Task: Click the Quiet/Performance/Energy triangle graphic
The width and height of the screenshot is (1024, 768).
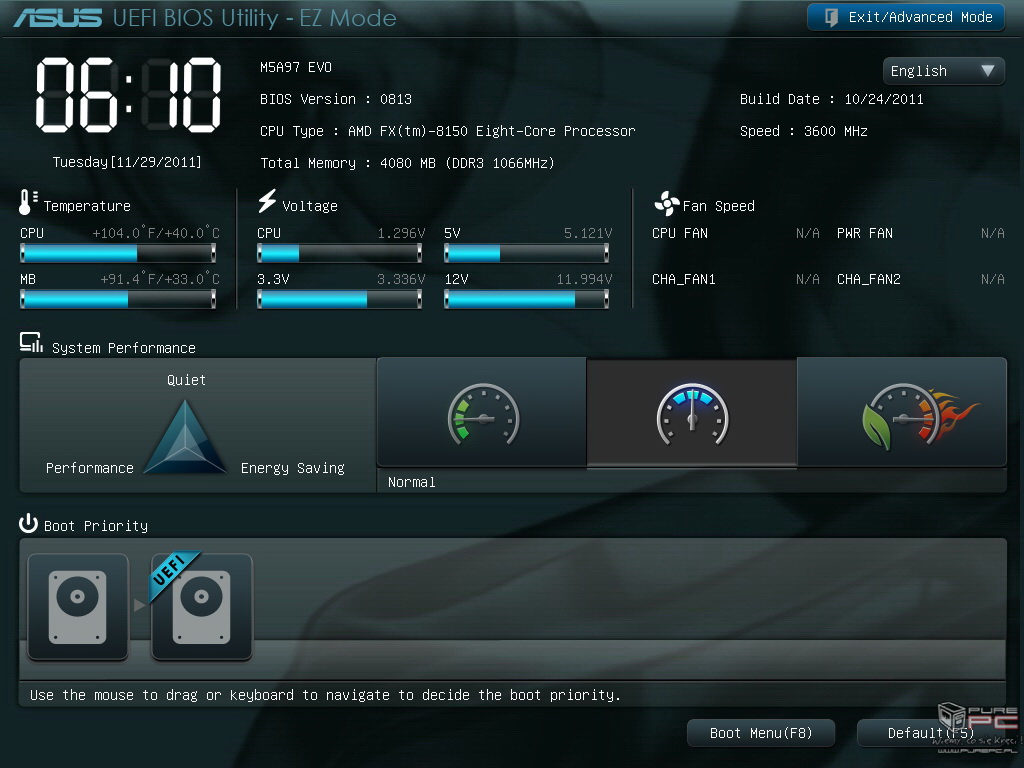Action: [x=185, y=437]
